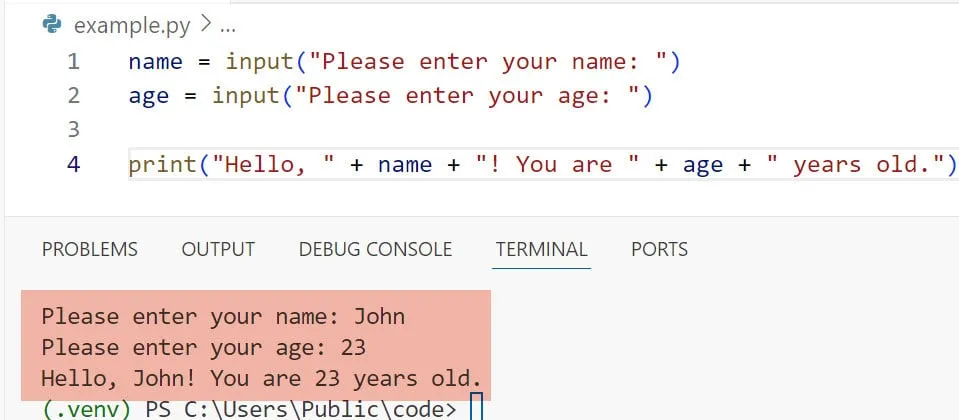Focus the terminal prompt cursor after code>
Screen dimensions: 959x420
(477, 409)
